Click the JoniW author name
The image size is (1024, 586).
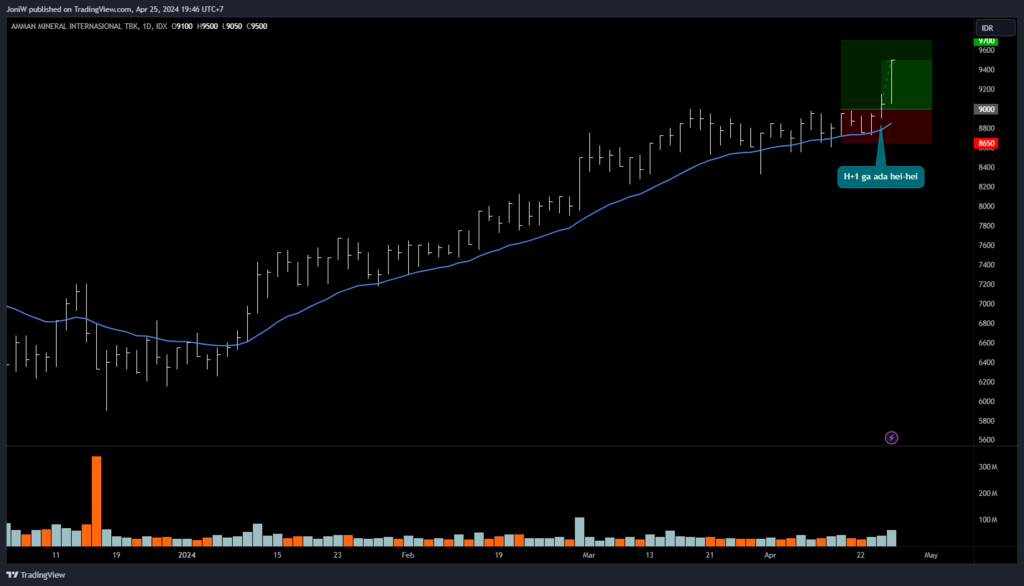click(18, 9)
